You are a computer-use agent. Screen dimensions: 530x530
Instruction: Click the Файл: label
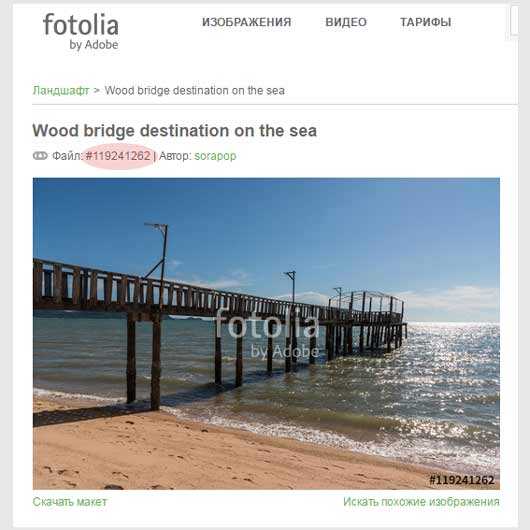[x=67, y=156]
